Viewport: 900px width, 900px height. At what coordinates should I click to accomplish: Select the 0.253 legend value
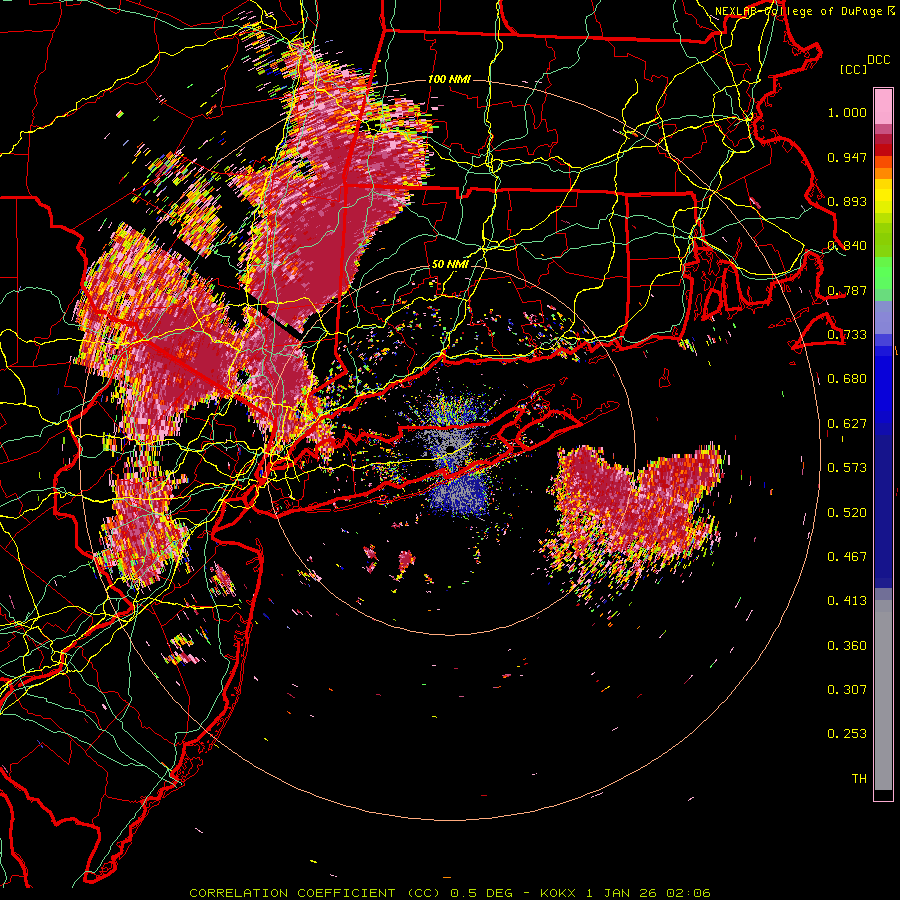point(847,734)
